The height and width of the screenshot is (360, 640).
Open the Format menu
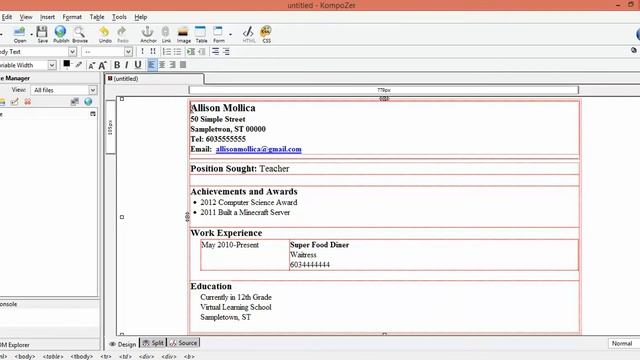pyautogui.click(x=72, y=17)
